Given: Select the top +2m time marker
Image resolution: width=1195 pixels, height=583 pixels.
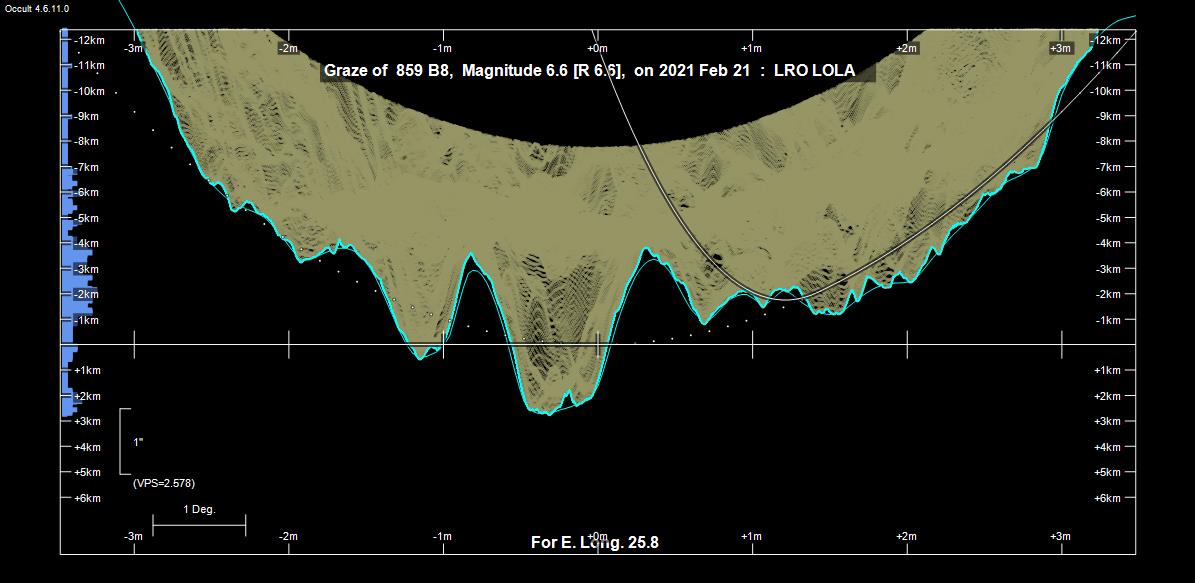Looking at the screenshot, I should click(x=906, y=48).
